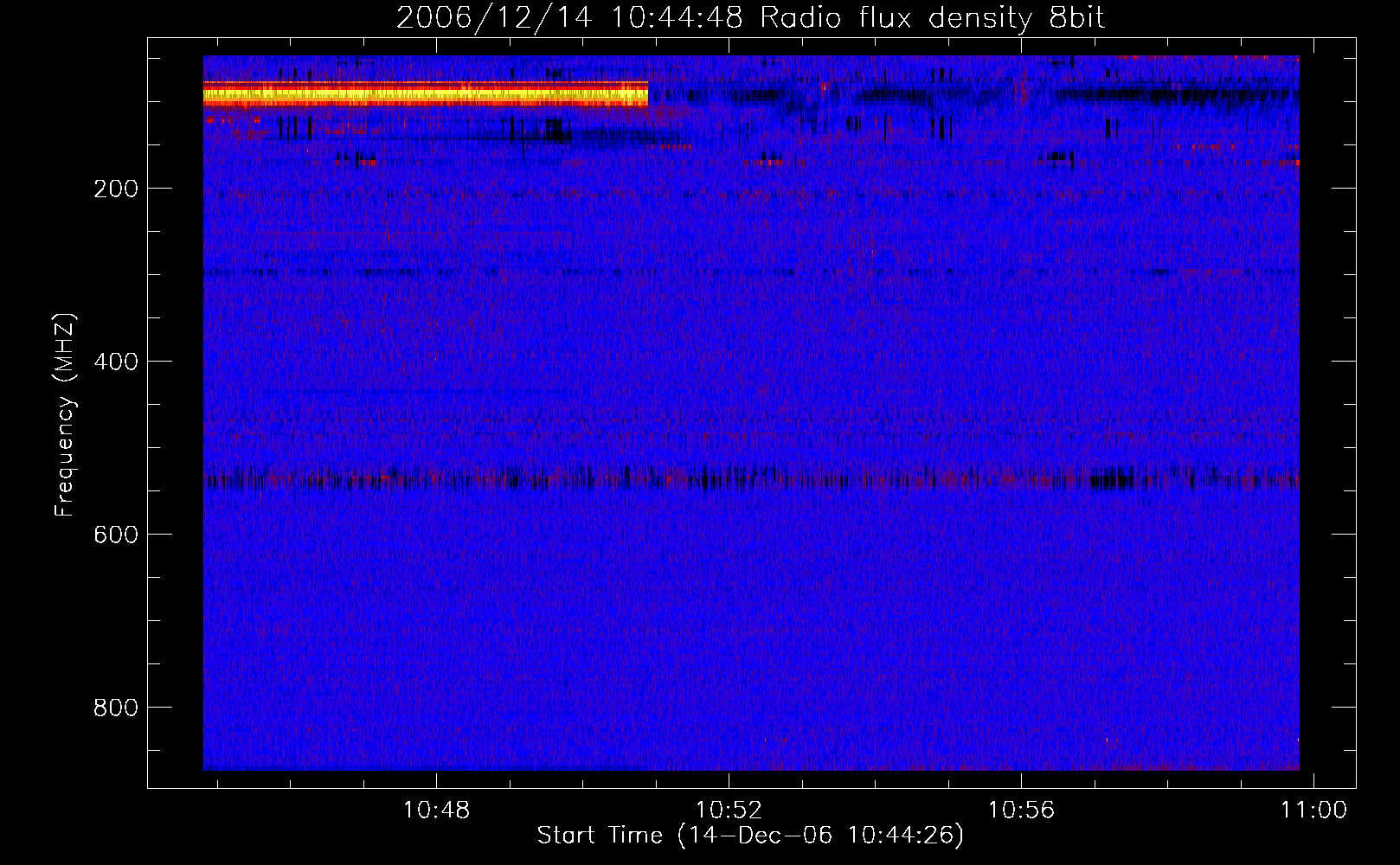The width and height of the screenshot is (1400, 865).
Task: Click the 10:52 time tick label
Action: 729,811
